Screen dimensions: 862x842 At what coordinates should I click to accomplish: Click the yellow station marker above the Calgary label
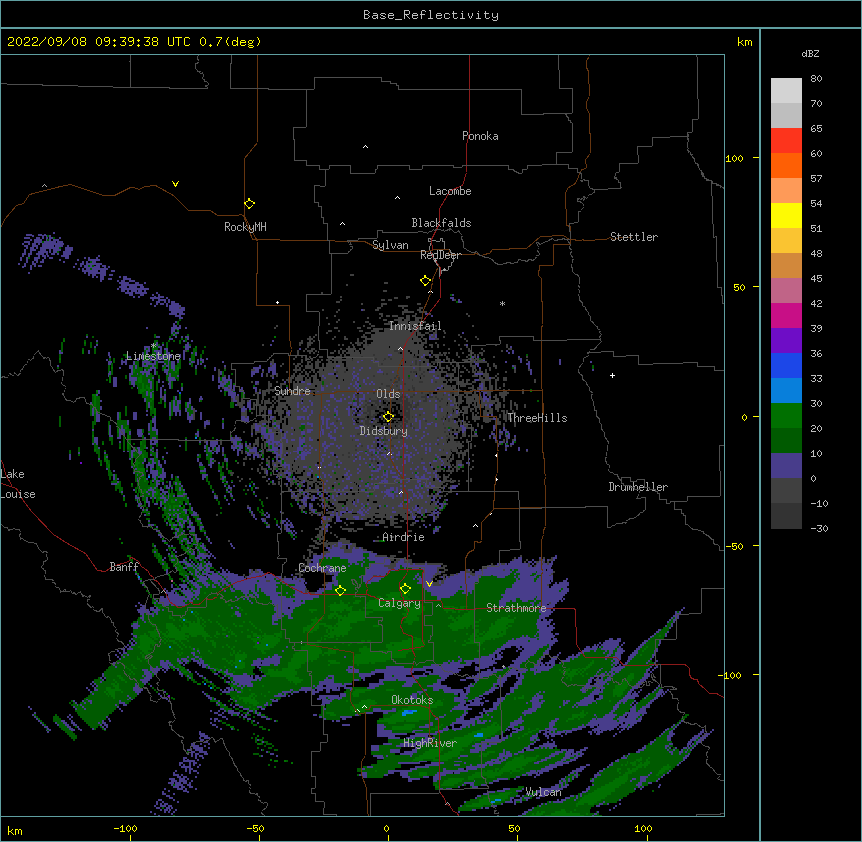405,589
